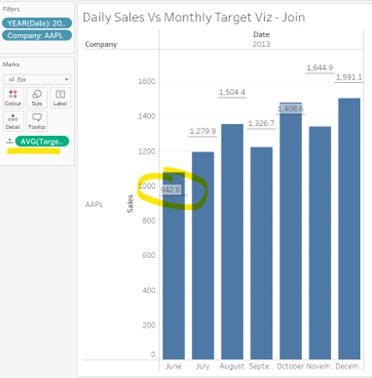Select the June bar

point(174,266)
